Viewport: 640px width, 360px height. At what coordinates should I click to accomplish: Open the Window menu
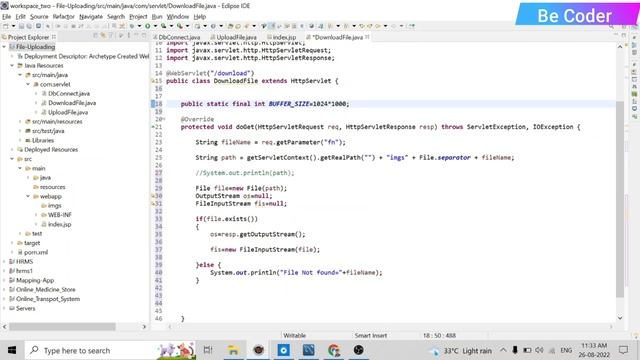coord(178,16)
